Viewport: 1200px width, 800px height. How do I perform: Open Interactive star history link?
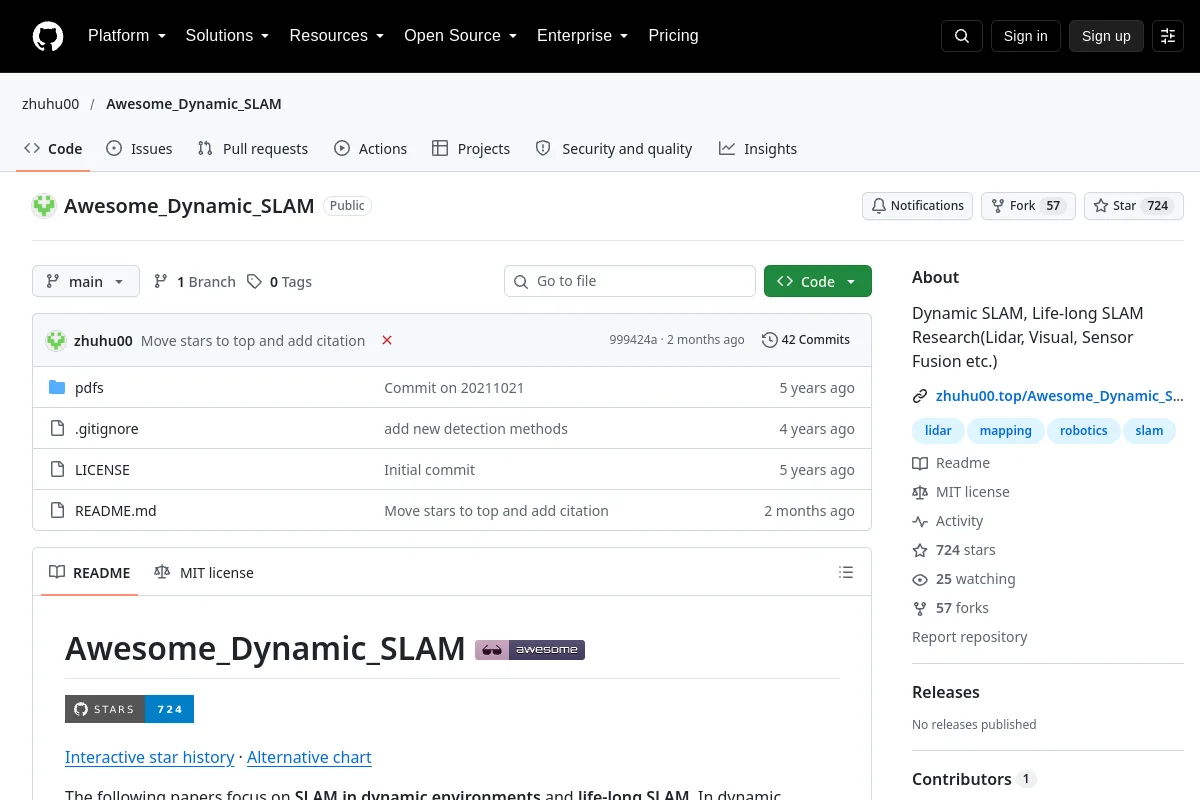pos(150,758)
